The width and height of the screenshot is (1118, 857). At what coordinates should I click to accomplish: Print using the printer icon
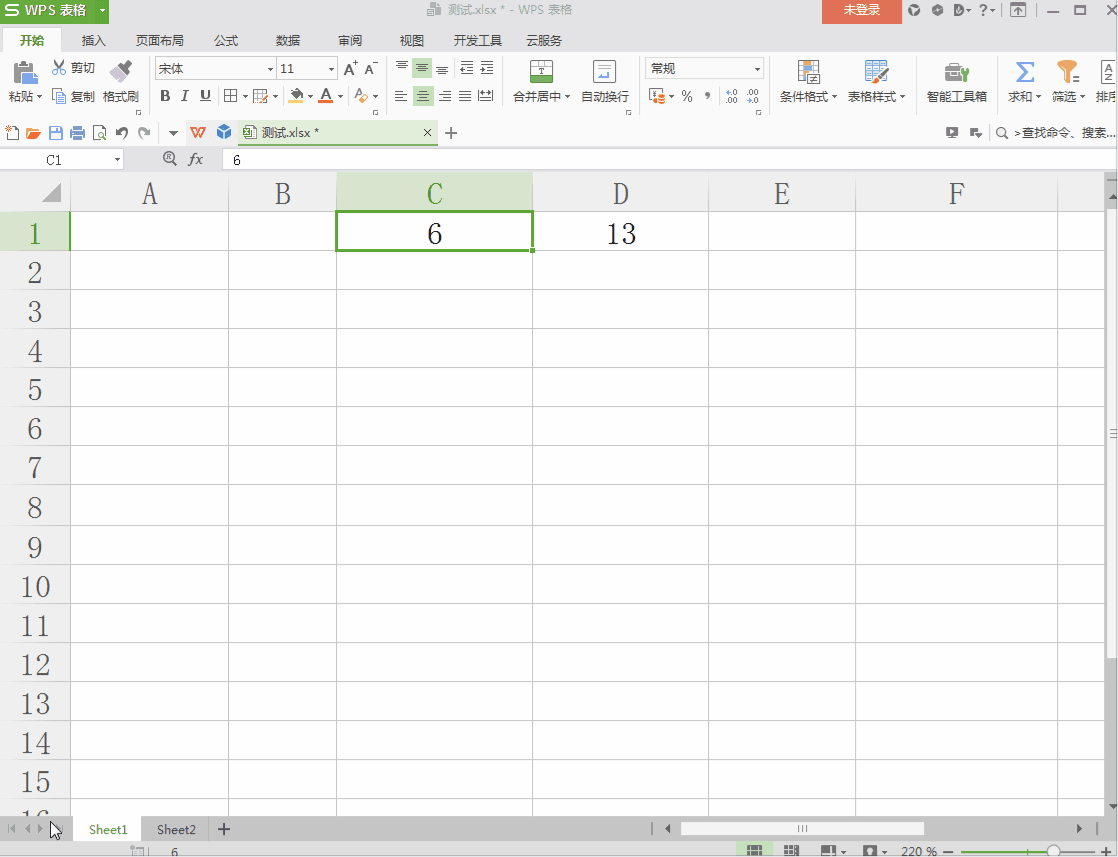pyautogui.click(x=78, y=133)
